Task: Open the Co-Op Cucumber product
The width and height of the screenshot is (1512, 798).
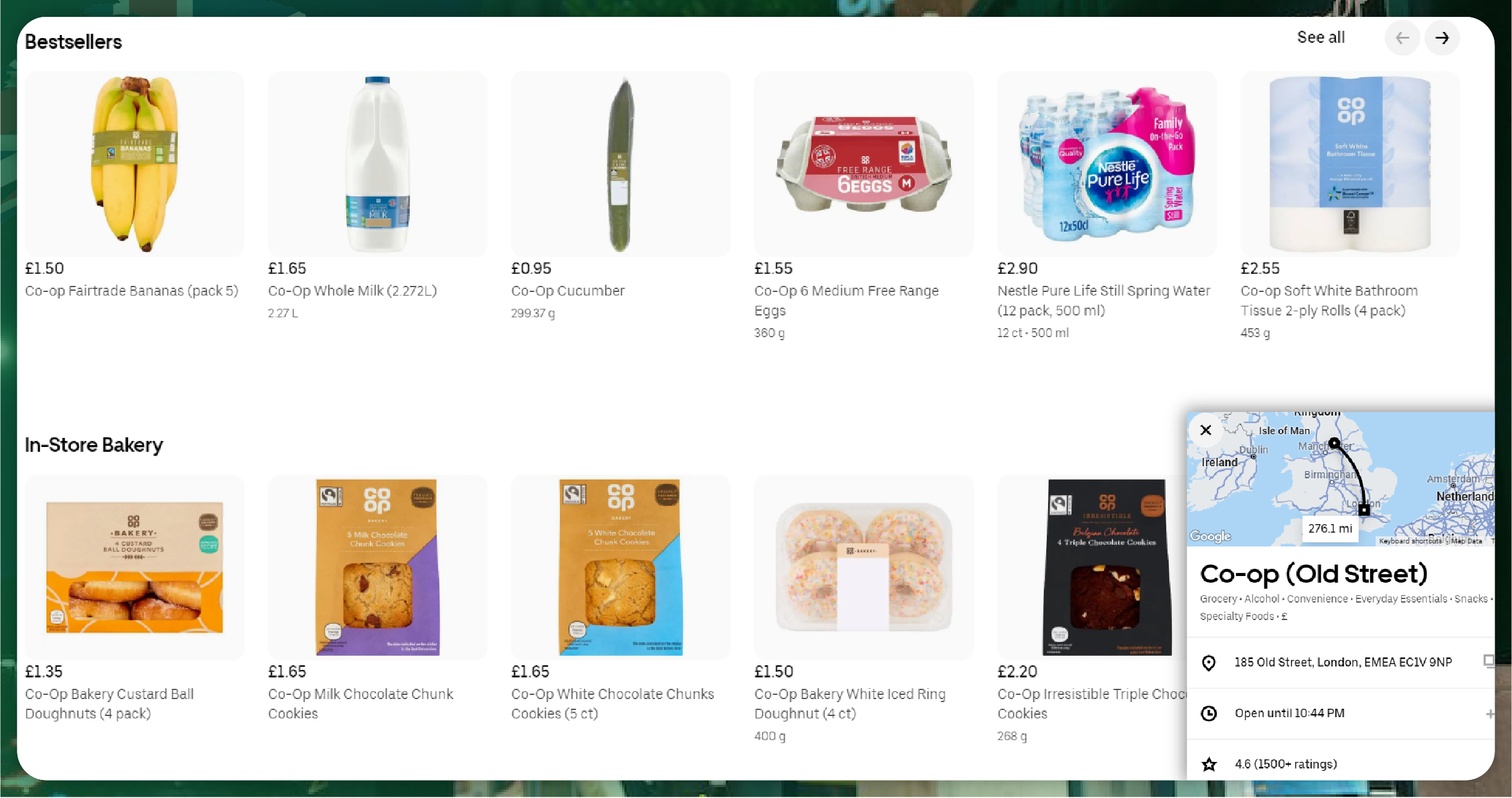Action: [621, 163]
